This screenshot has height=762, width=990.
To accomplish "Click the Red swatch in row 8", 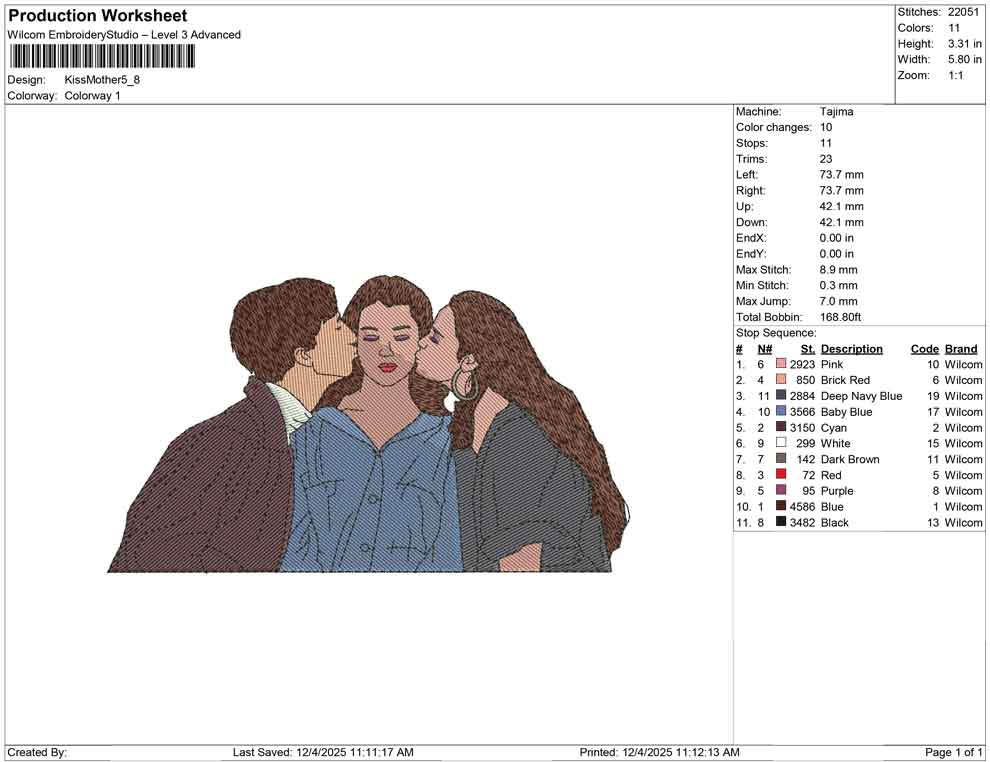I will point(781,475).
